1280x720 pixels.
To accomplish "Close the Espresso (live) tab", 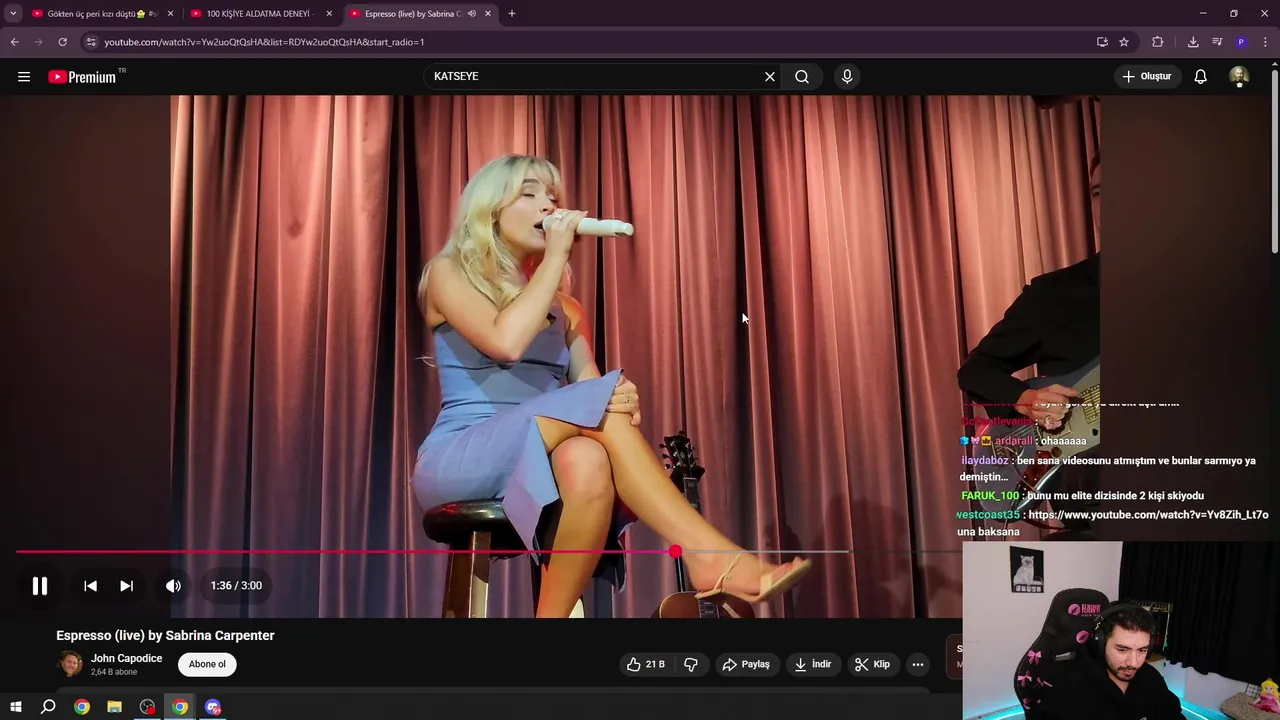I will click(488, 14).
